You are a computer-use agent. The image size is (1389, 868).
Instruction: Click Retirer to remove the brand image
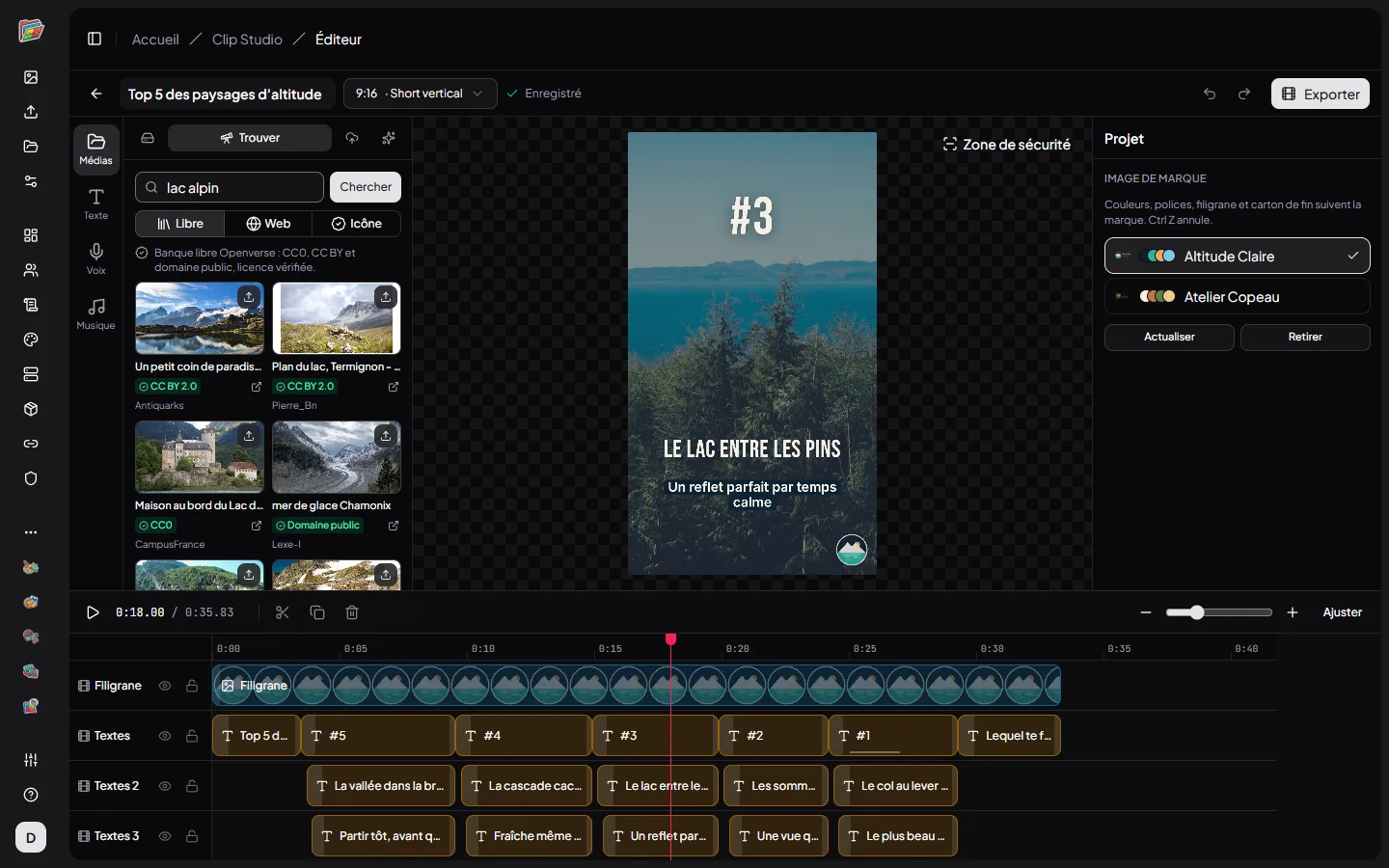tap(1305, 338)
